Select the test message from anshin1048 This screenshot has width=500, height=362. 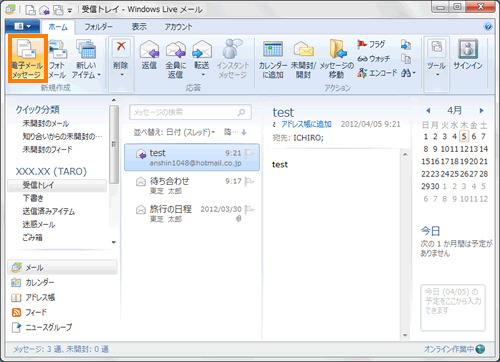click(192, 157)
